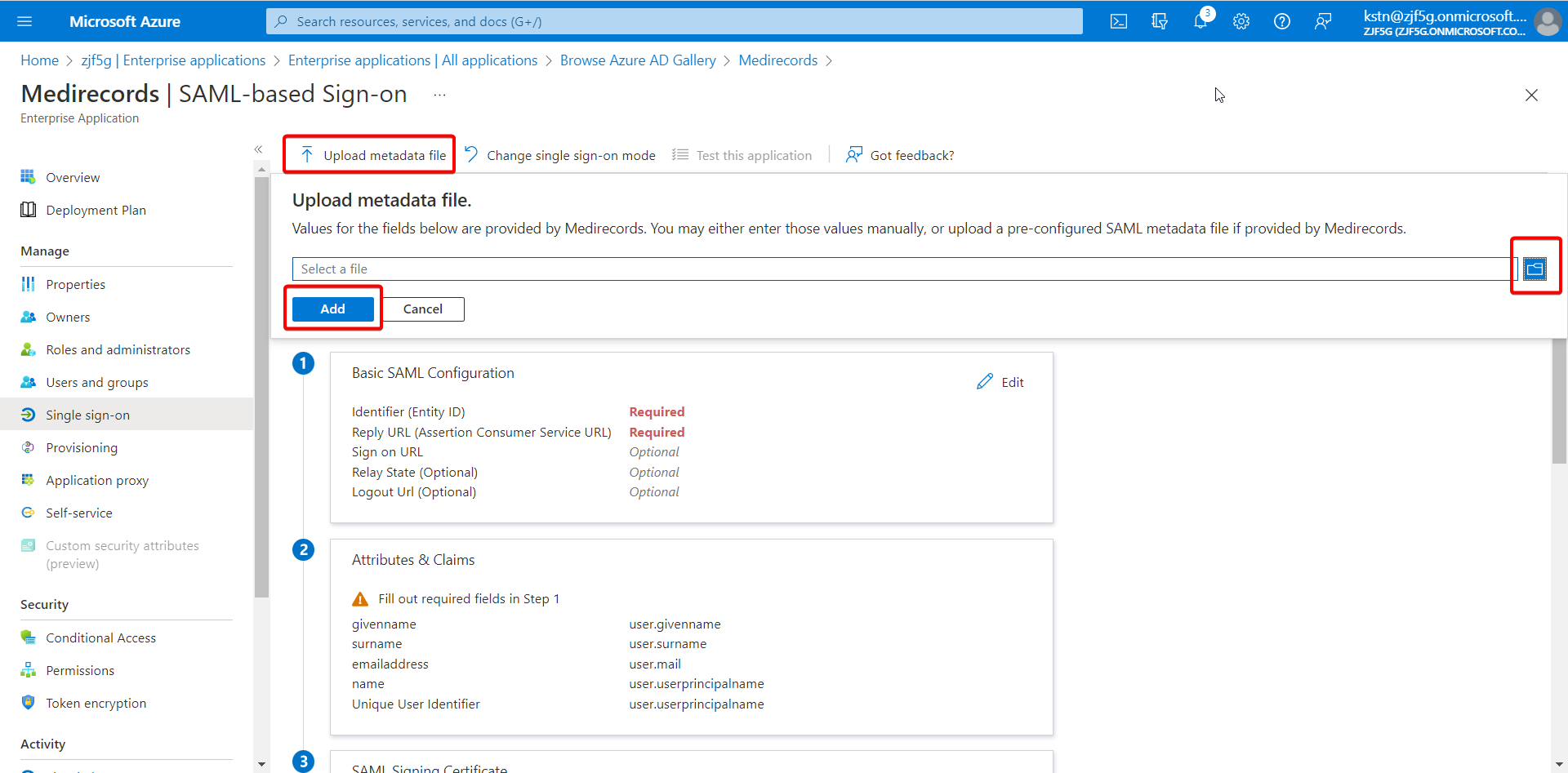Click the browse file folder icon
Image resolution: width=1568 pixels, height=773 pixels.
[1535, 269]
